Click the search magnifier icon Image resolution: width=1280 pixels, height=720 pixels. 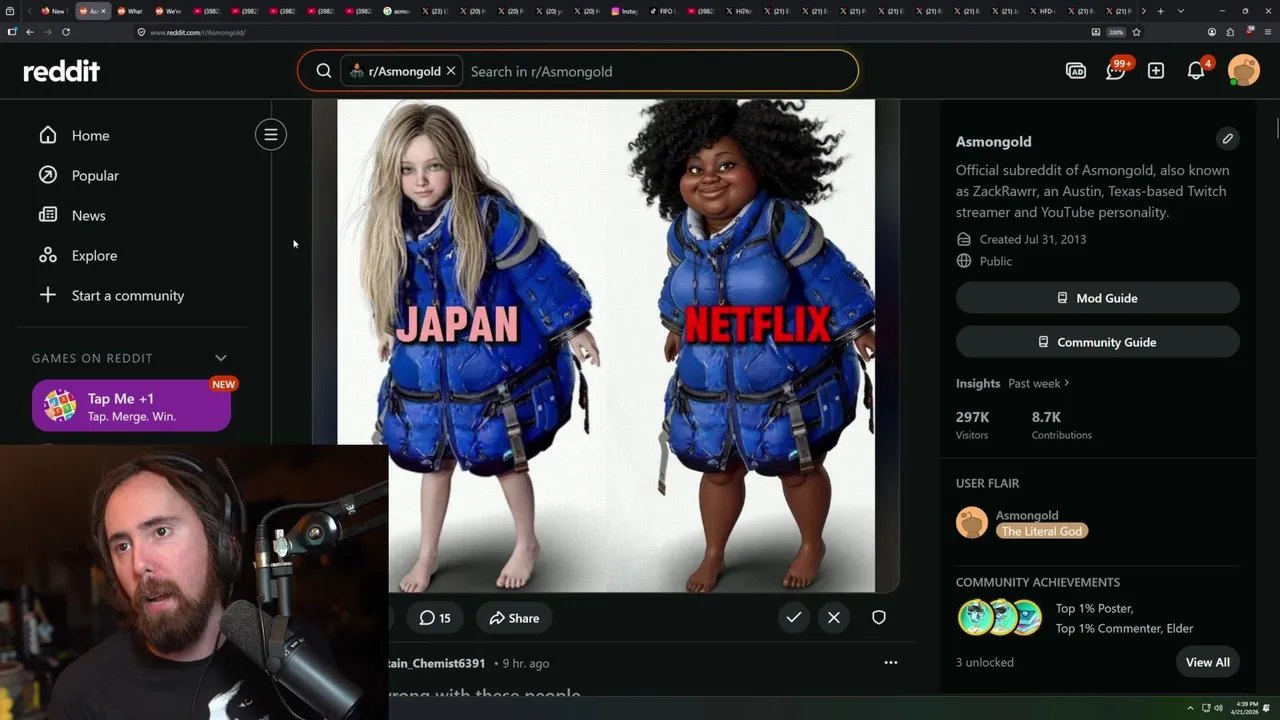(324, 71)
